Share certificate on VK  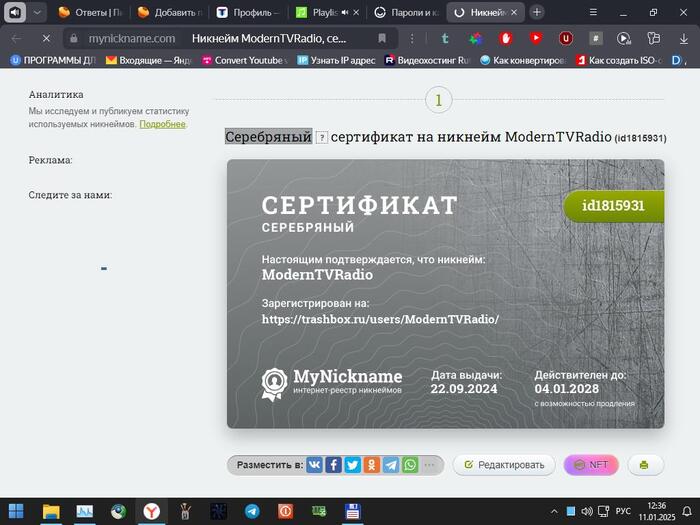[x=314, y=465]
